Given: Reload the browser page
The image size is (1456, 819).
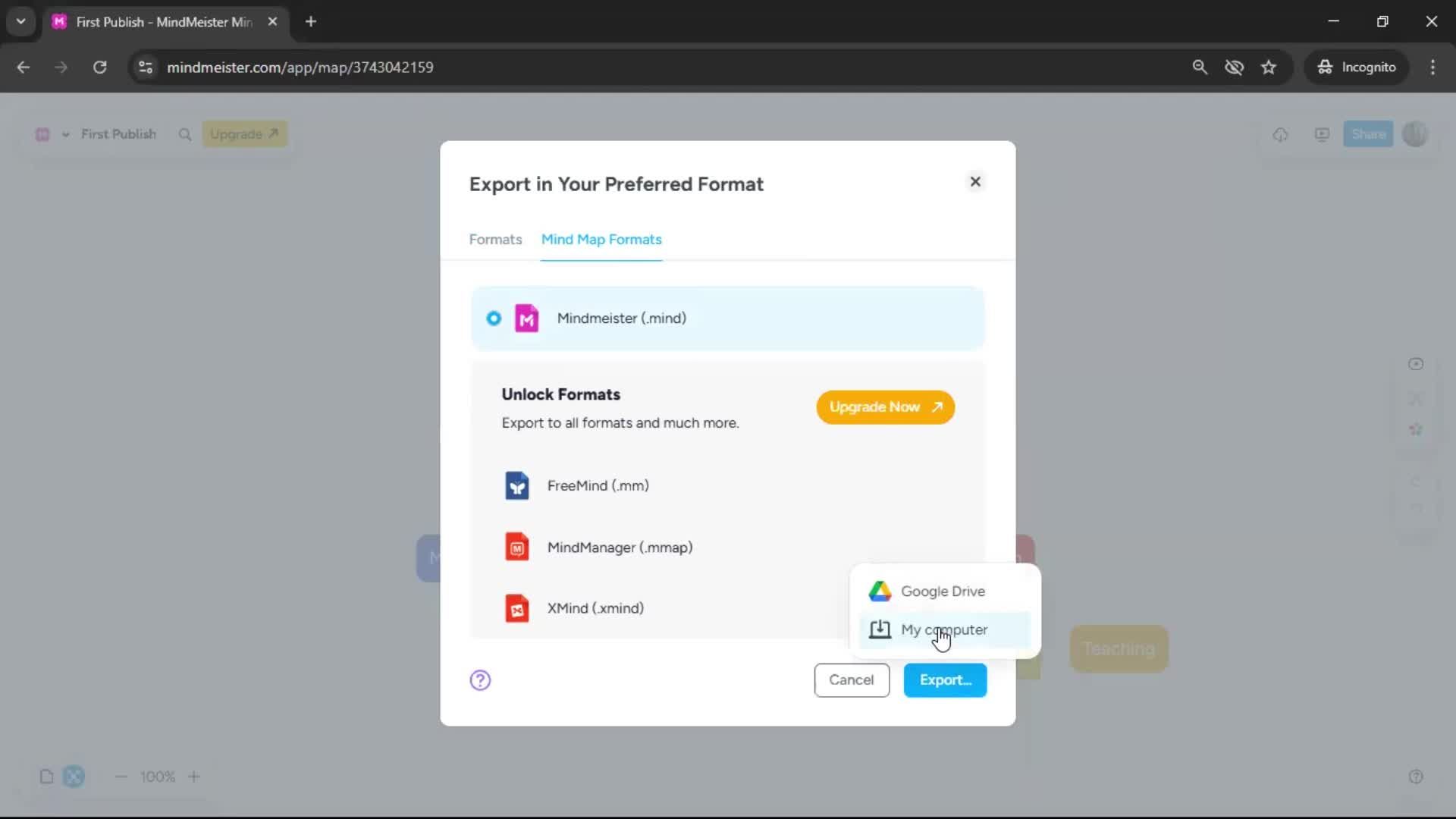Looking at the screenshot, I should [x=99, y=67].
